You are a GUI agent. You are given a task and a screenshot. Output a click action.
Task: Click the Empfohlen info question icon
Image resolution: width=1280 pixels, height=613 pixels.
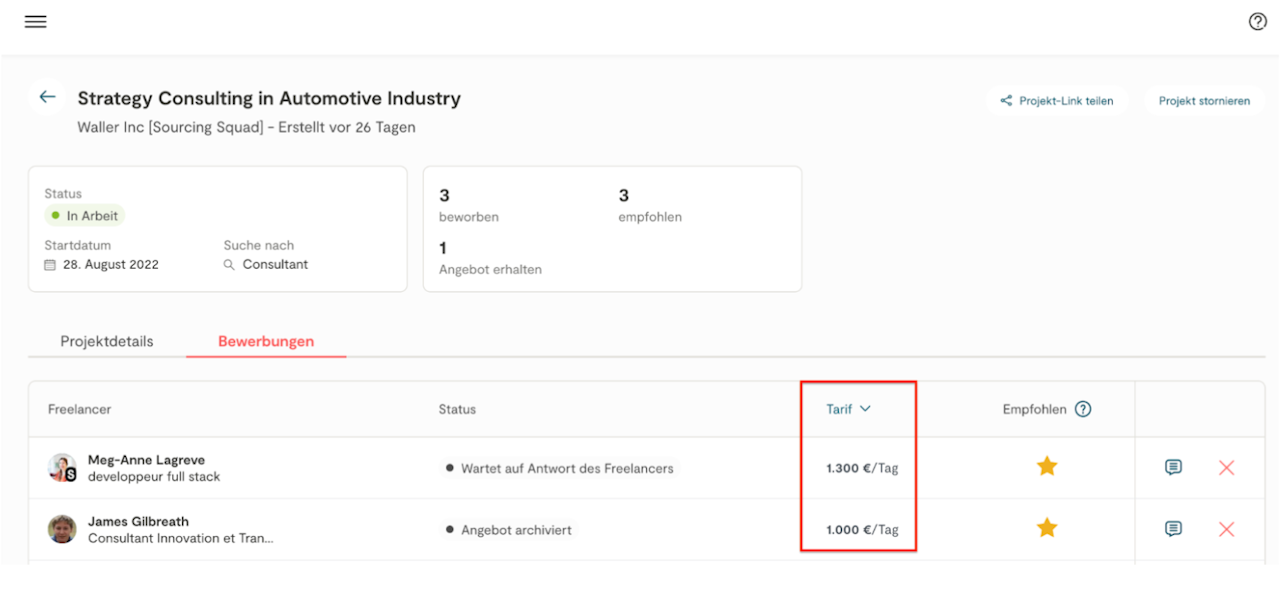pyautogui.click(x=1083, y=409)
